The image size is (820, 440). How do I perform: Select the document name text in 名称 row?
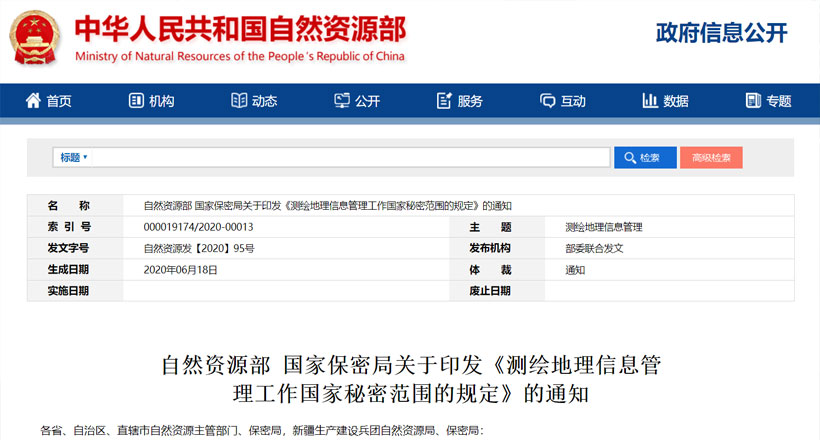[x=327, y=206]
